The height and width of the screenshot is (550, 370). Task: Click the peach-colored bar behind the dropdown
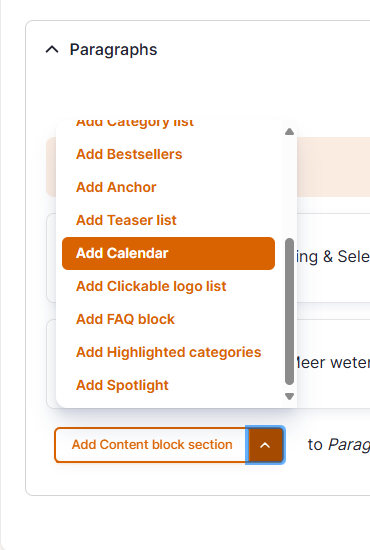[333, 167]
